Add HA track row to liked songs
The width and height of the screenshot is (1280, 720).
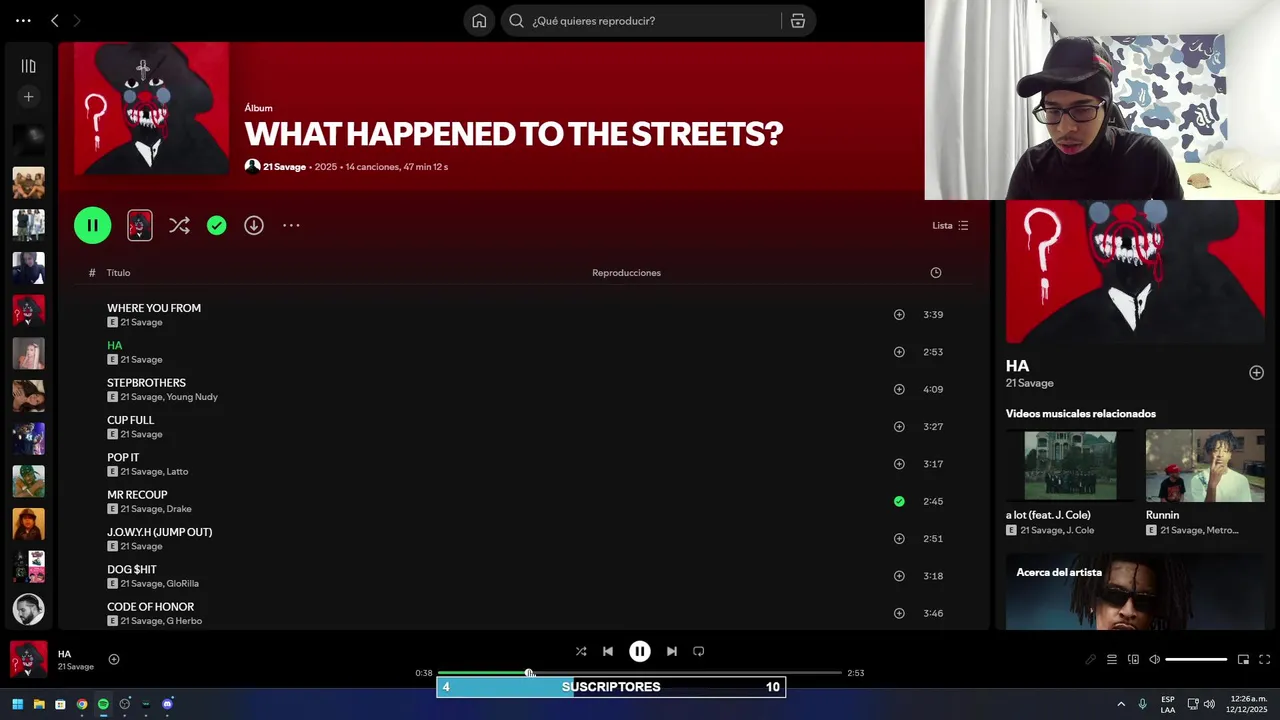[899, 352]
